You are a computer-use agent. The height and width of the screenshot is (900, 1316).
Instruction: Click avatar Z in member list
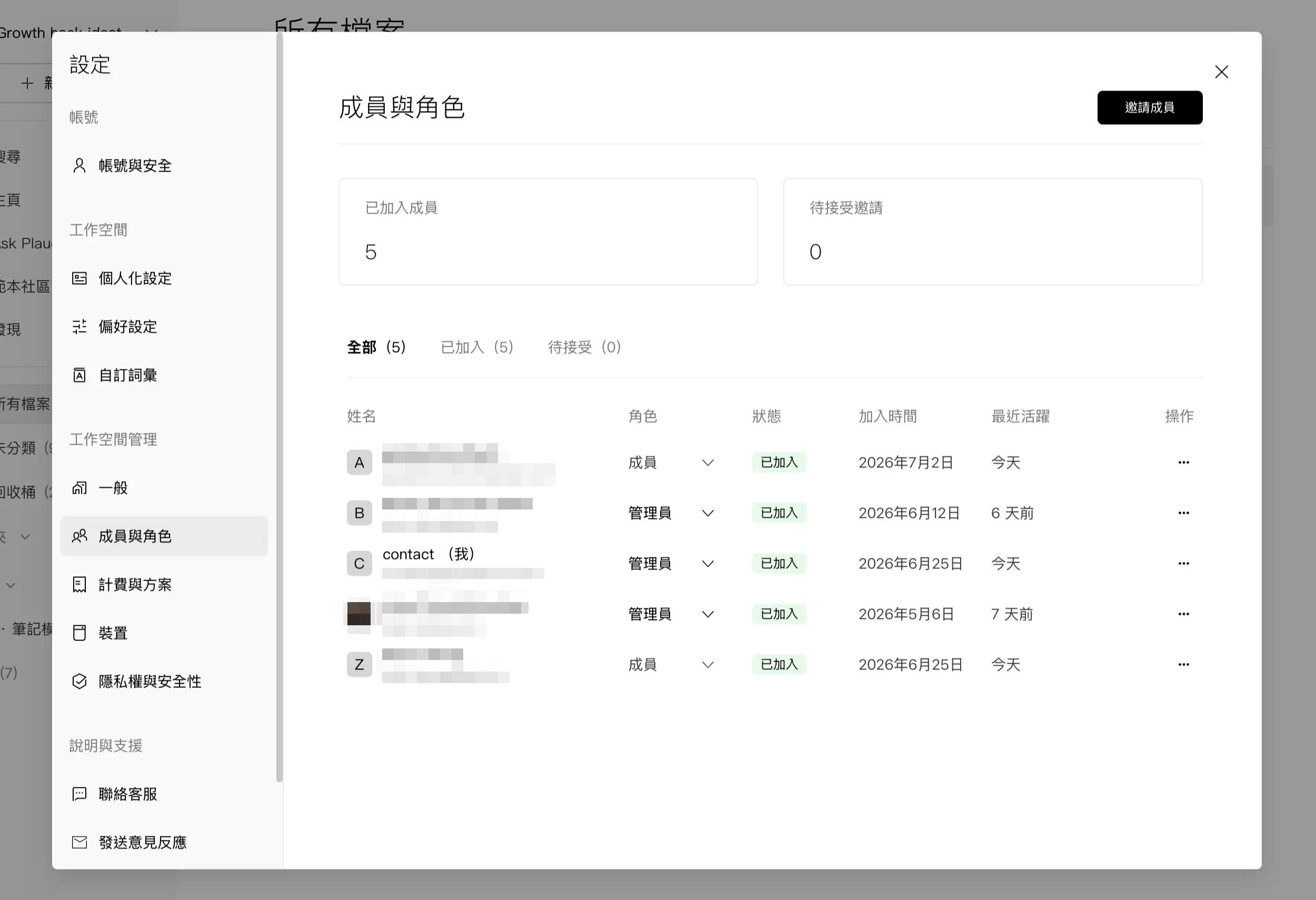pos(359,664)
